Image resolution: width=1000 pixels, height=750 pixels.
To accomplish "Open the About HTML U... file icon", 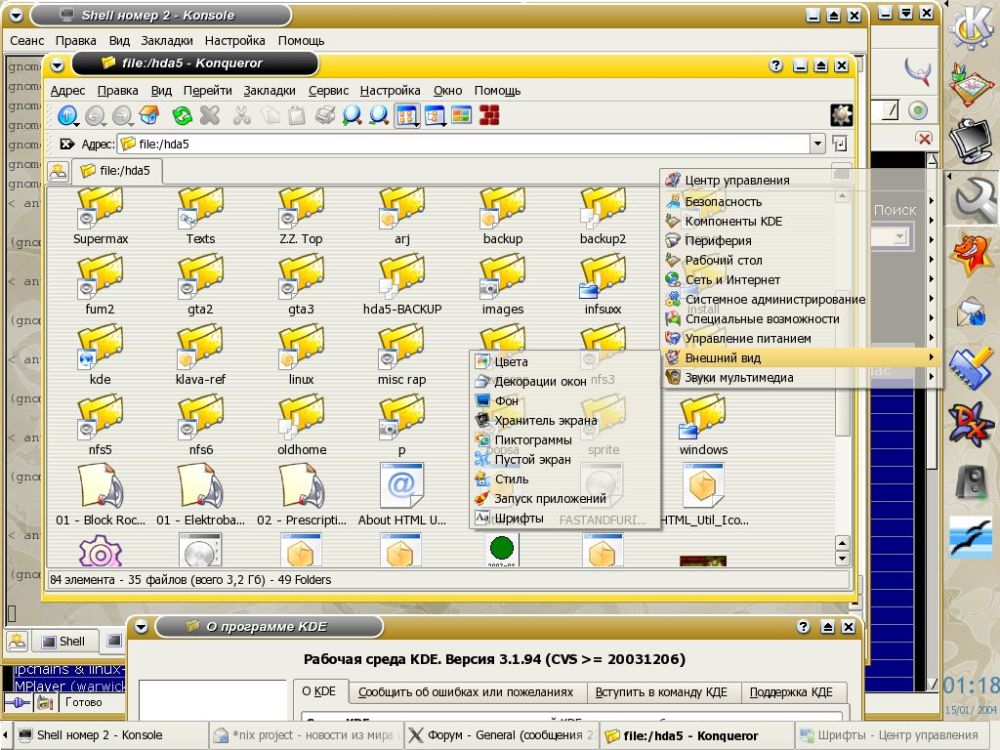I will coord(402,495).
